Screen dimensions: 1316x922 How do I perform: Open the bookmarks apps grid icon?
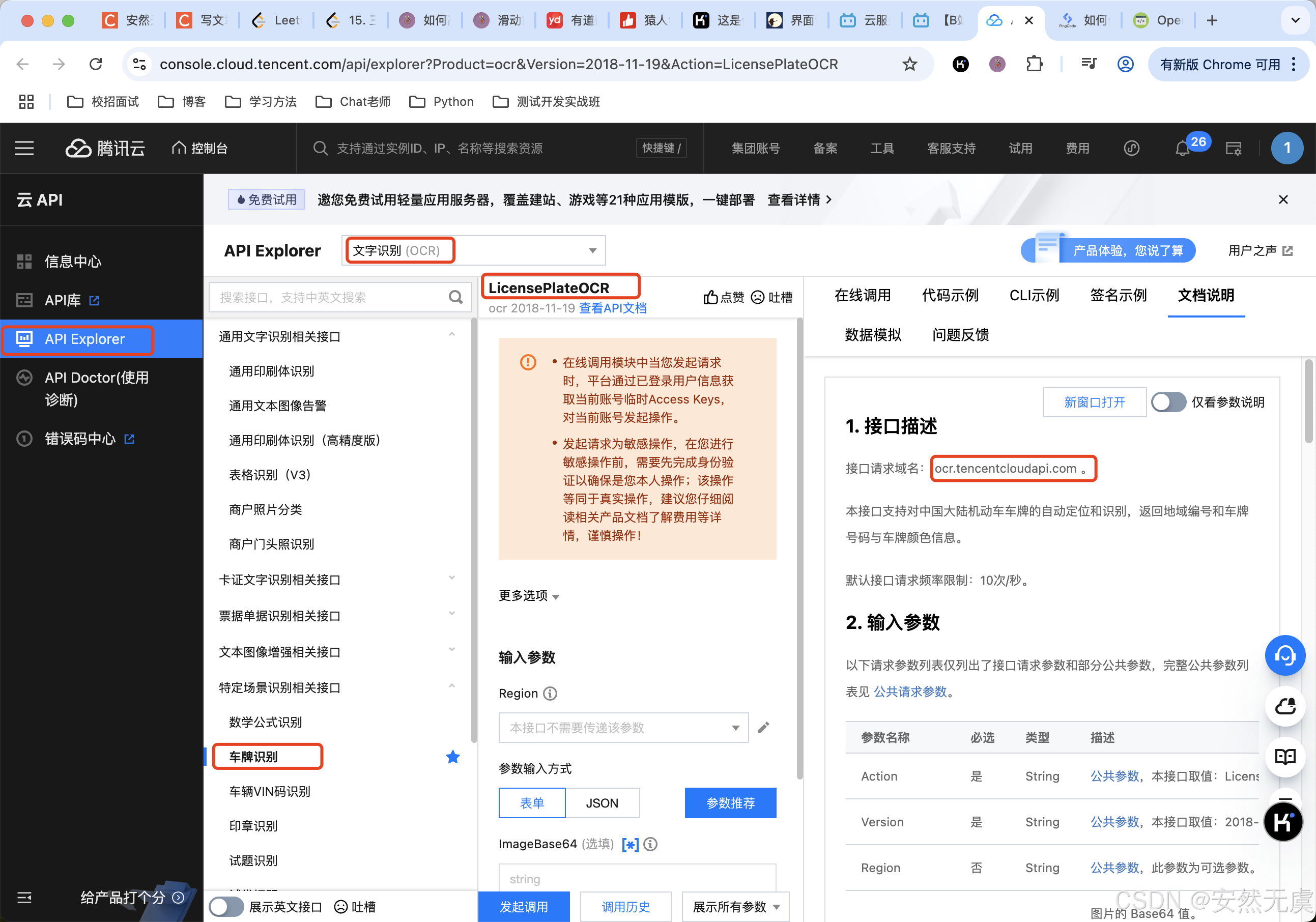click(26, 101)
